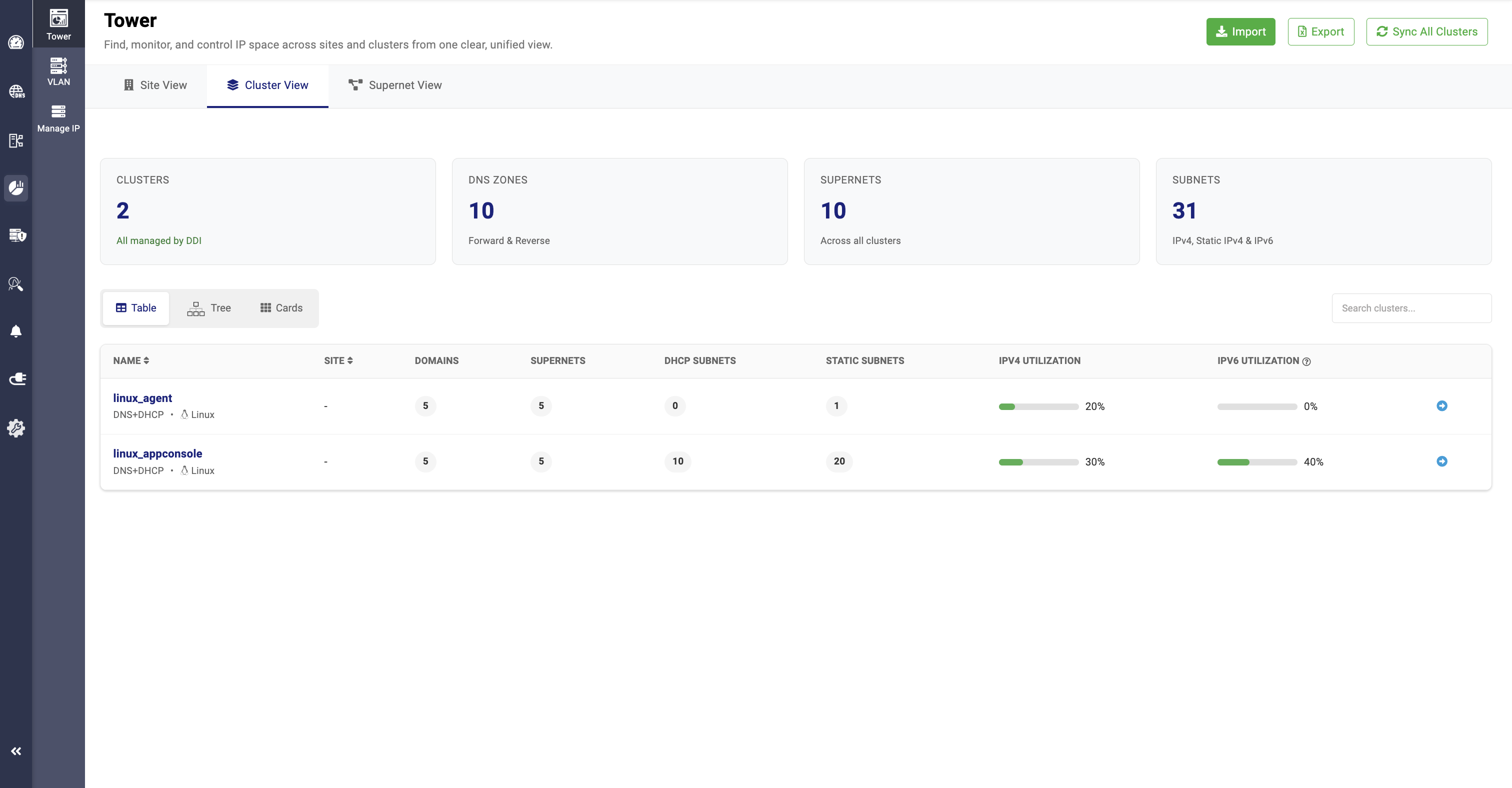
Task: Open linux_agent details arrow icon
Action: (x=1441, y=406)
